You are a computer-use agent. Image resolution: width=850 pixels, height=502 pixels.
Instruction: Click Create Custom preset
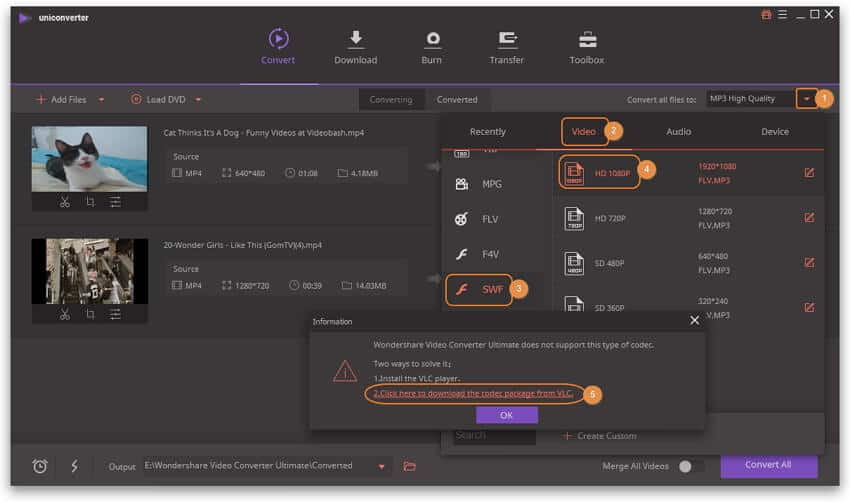pyautogui.click(x=600, y=436)
